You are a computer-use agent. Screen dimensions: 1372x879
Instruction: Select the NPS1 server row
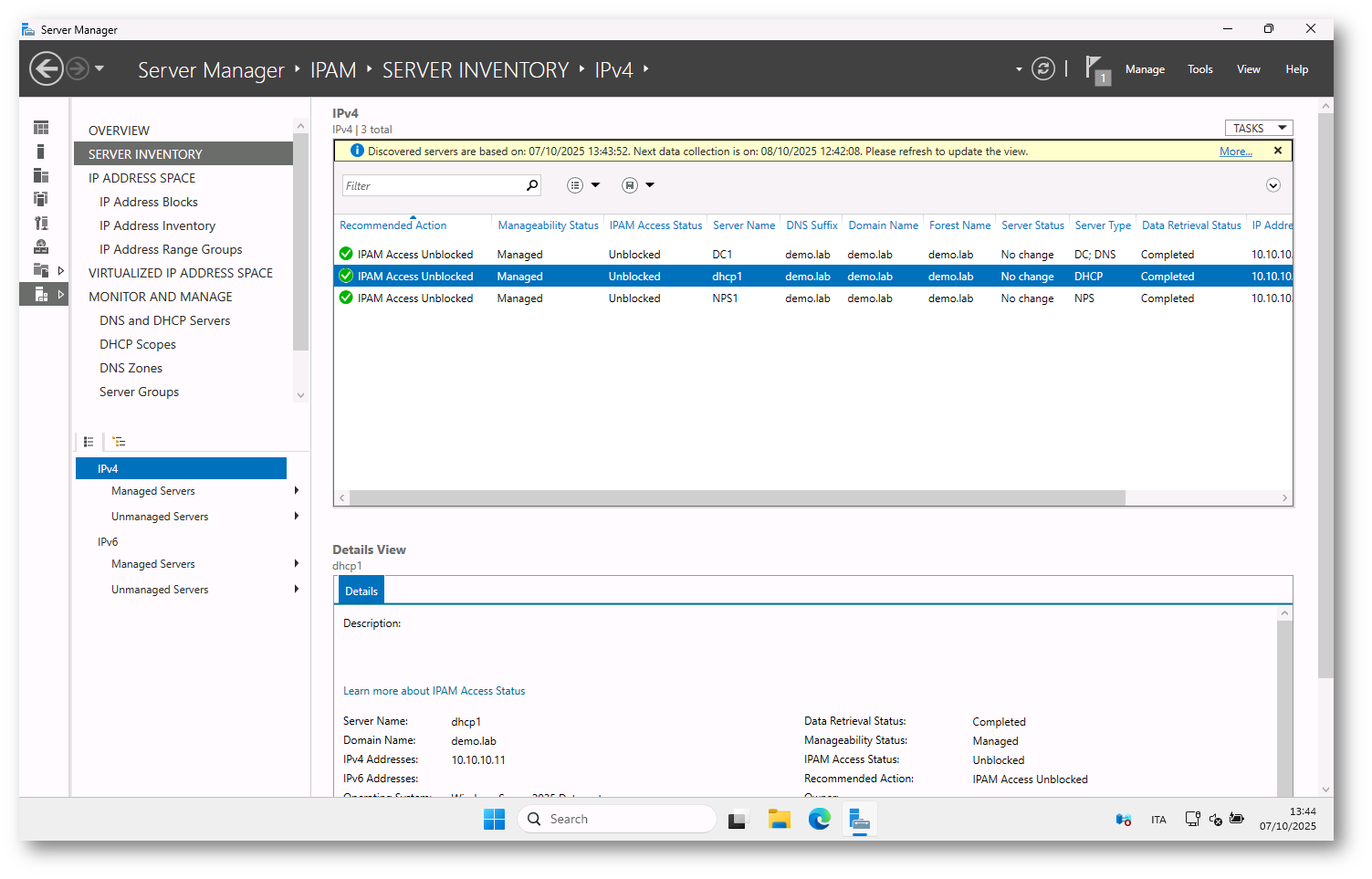(725, 298)
